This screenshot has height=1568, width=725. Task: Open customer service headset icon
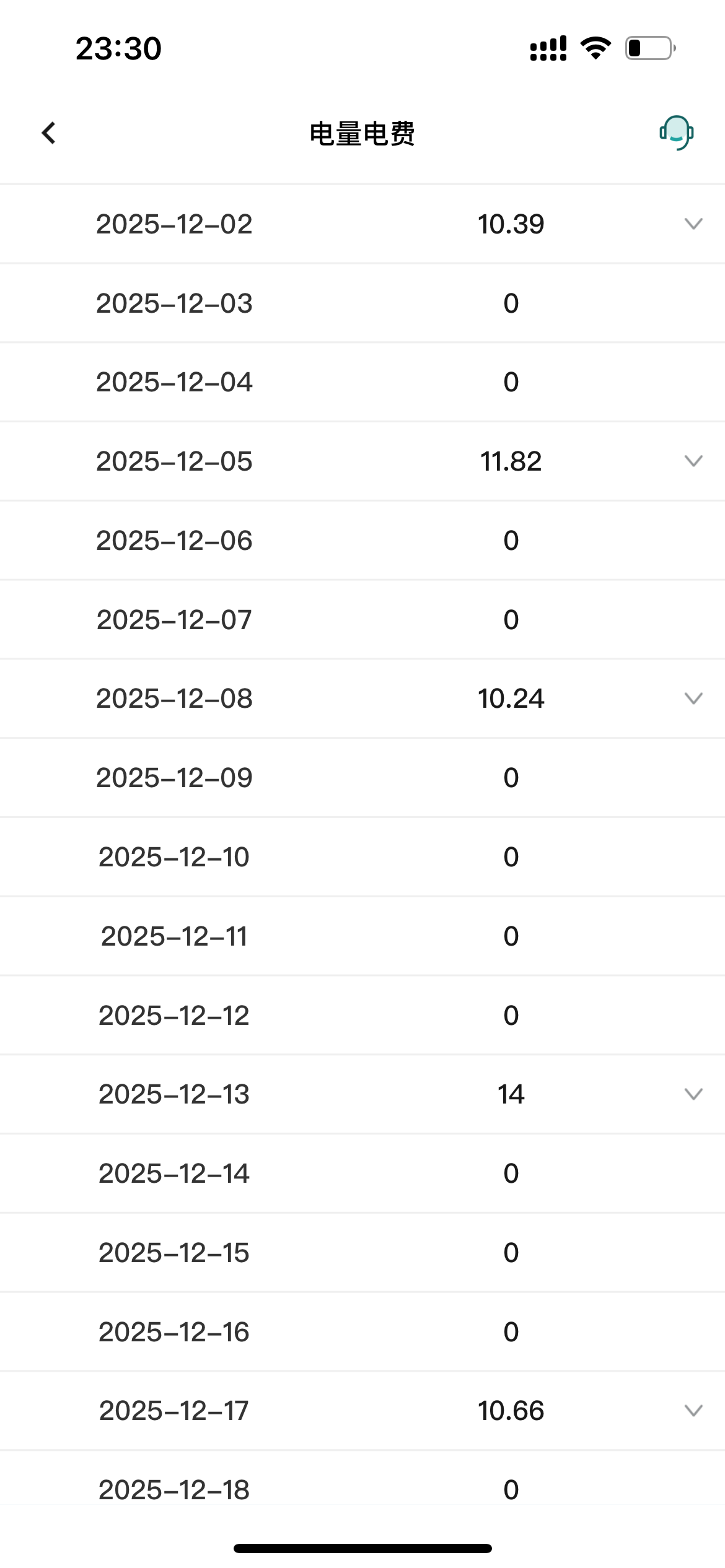click(x=676, y=133)
